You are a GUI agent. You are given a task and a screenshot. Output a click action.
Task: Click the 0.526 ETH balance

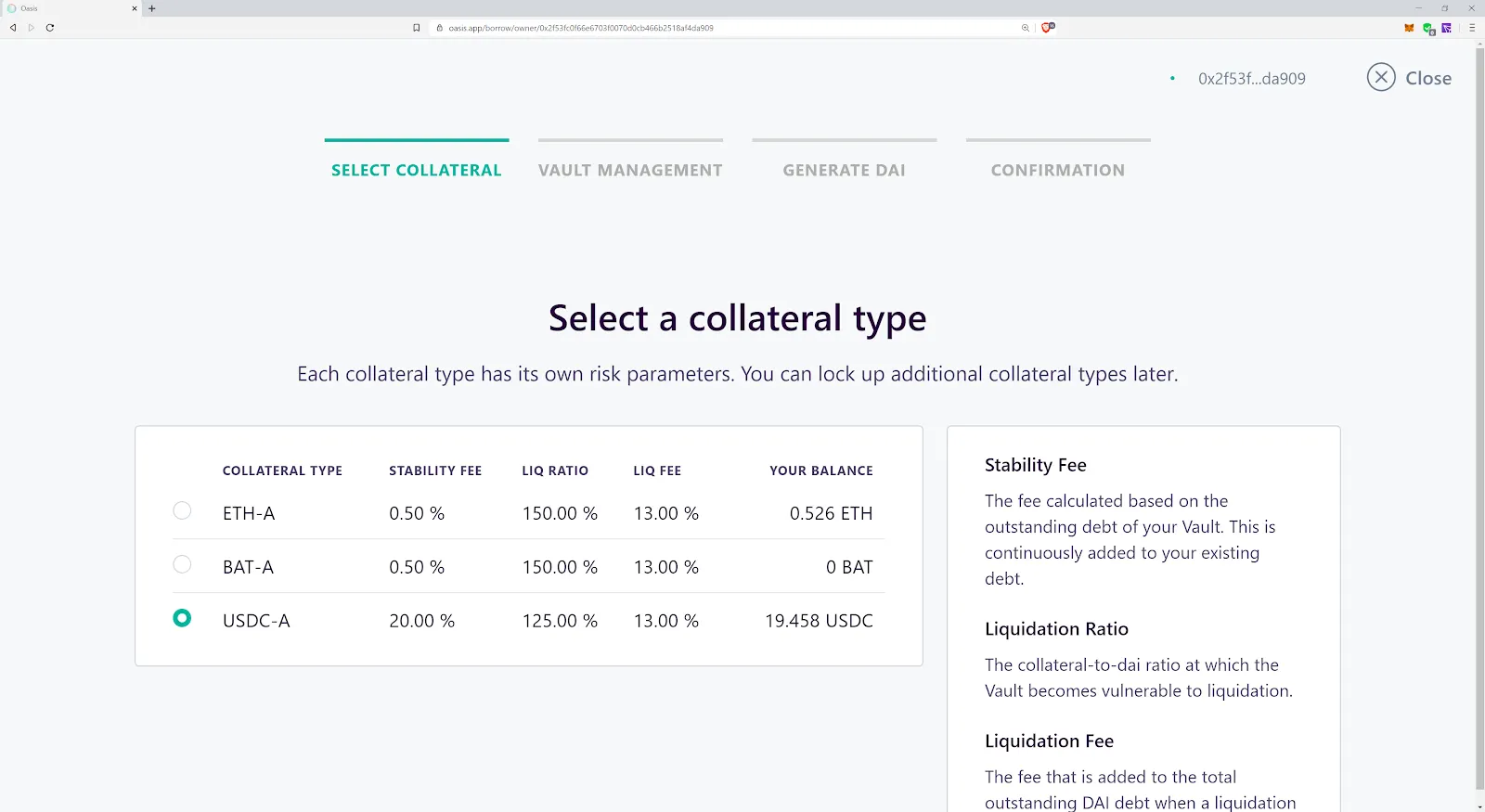click(x=832, y=513)
